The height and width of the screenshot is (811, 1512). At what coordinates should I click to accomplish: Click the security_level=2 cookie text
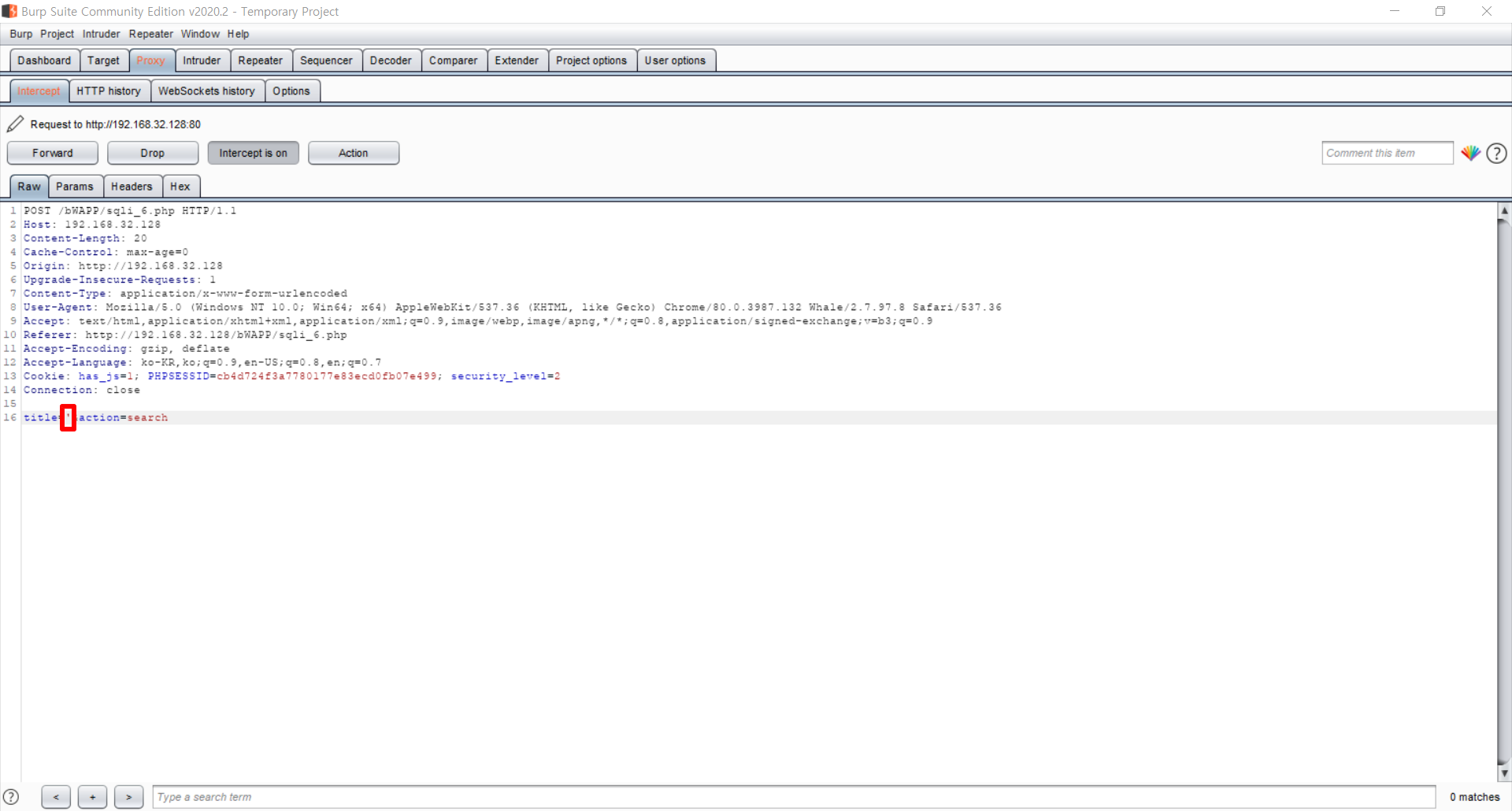coord(506,376)
